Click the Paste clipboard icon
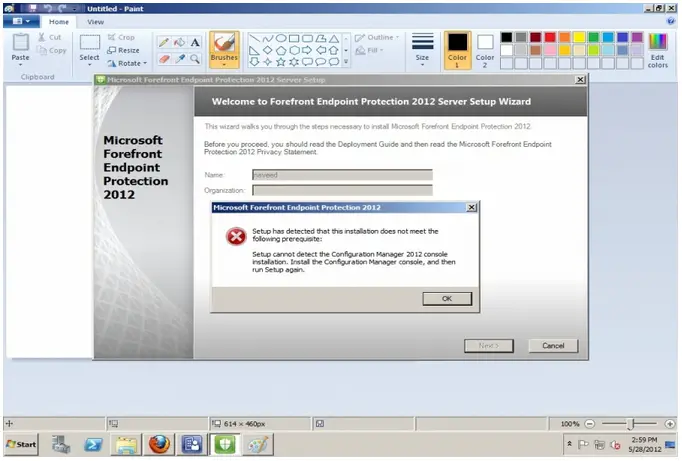 pos(20,43)
